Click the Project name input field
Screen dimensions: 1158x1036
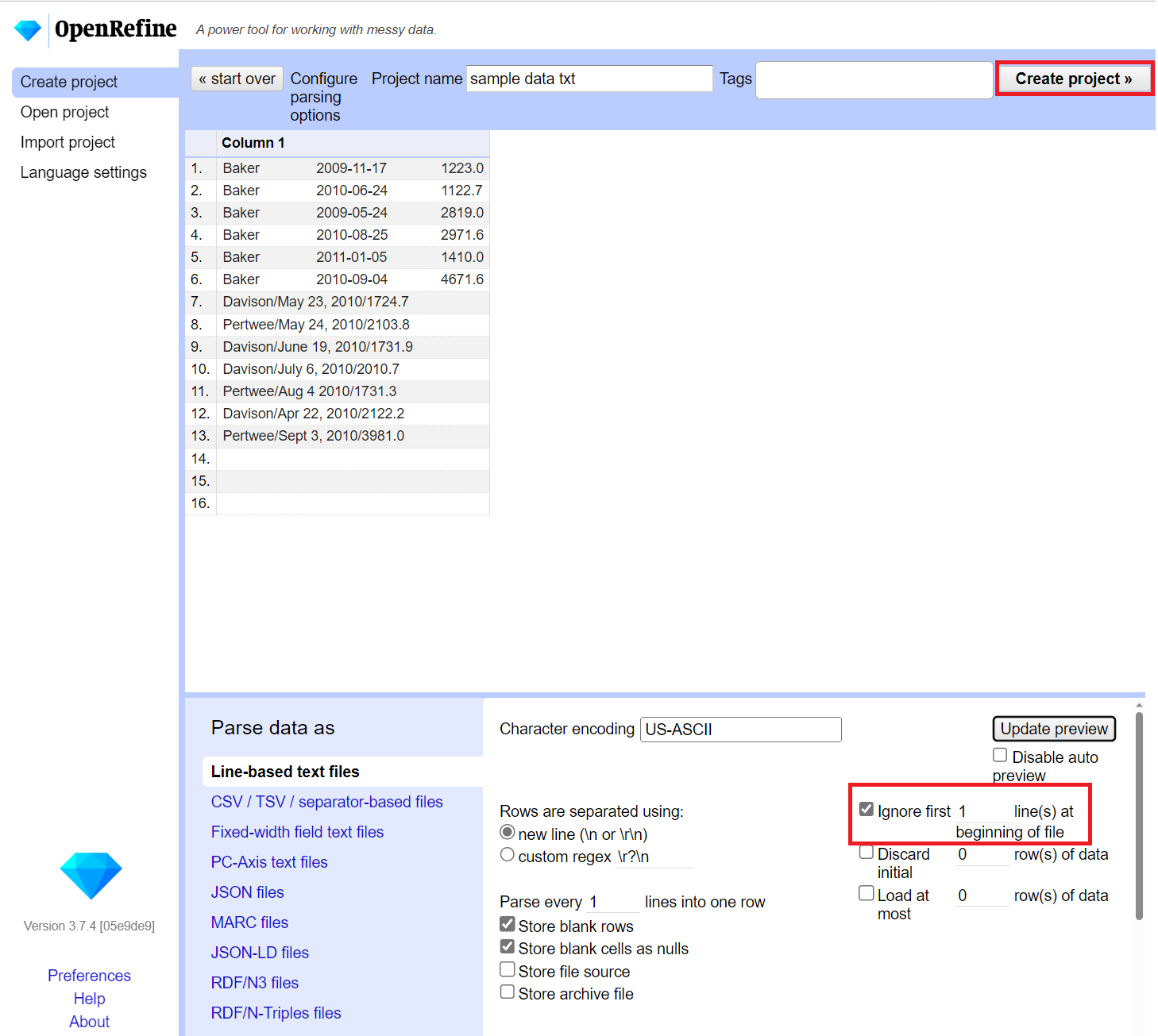589,79
